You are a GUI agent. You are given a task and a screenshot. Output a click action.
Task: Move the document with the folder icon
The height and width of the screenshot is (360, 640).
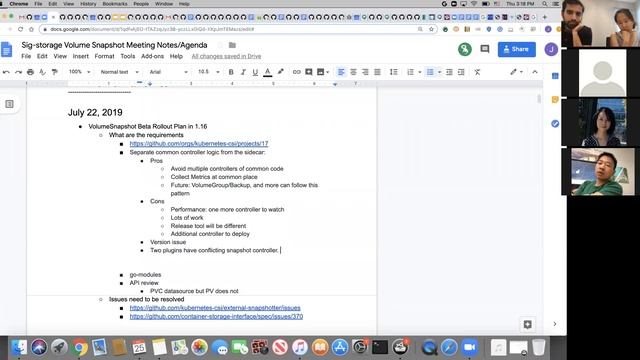[x=232, y=45]
